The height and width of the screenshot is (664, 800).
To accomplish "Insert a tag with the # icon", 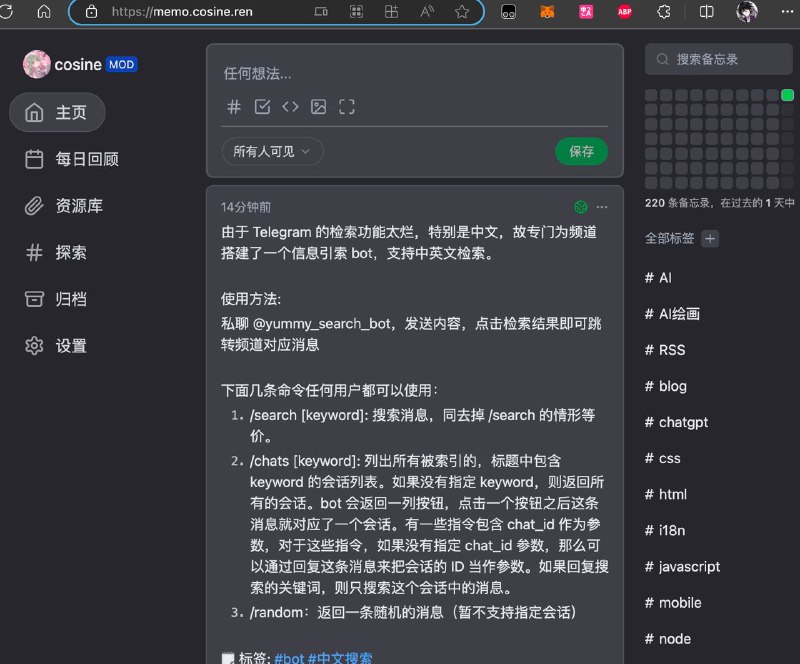I will click(233, 106).
